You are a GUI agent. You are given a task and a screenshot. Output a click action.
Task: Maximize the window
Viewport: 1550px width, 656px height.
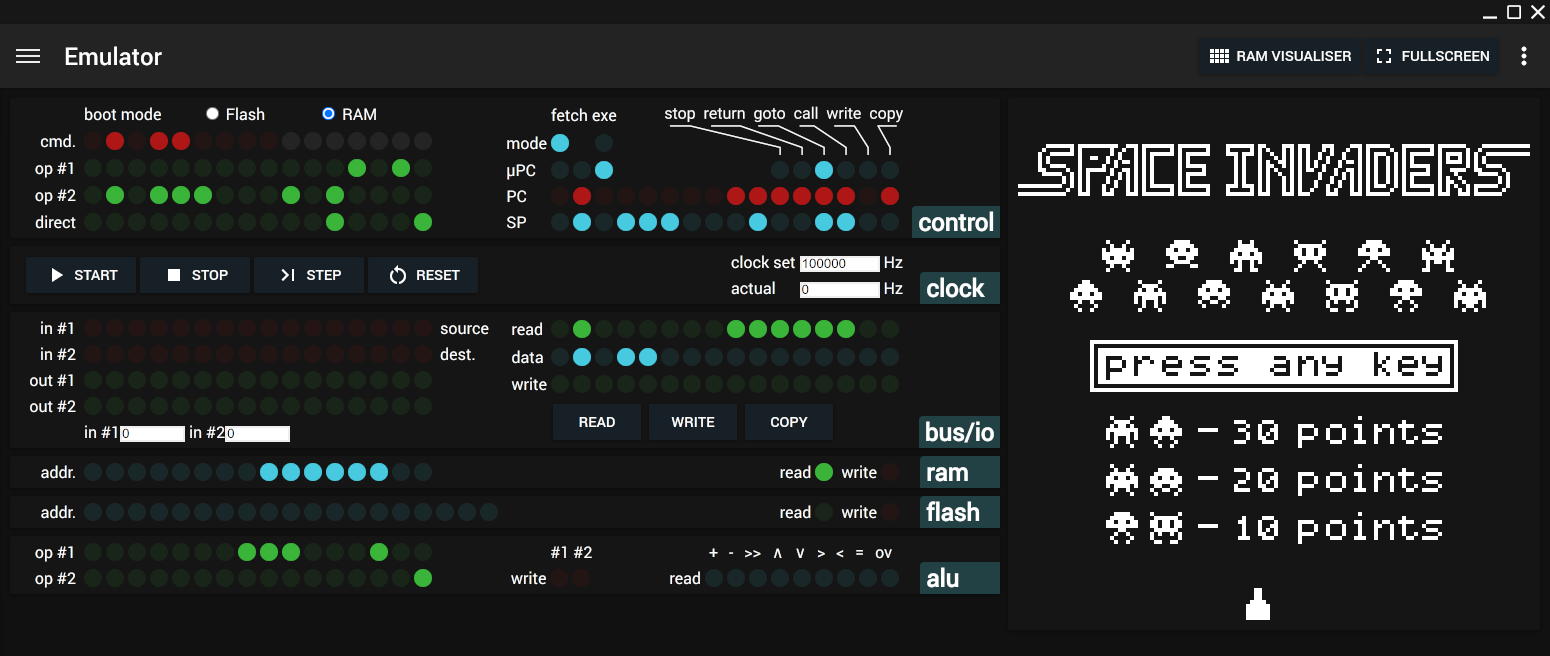coord(1514,12)
